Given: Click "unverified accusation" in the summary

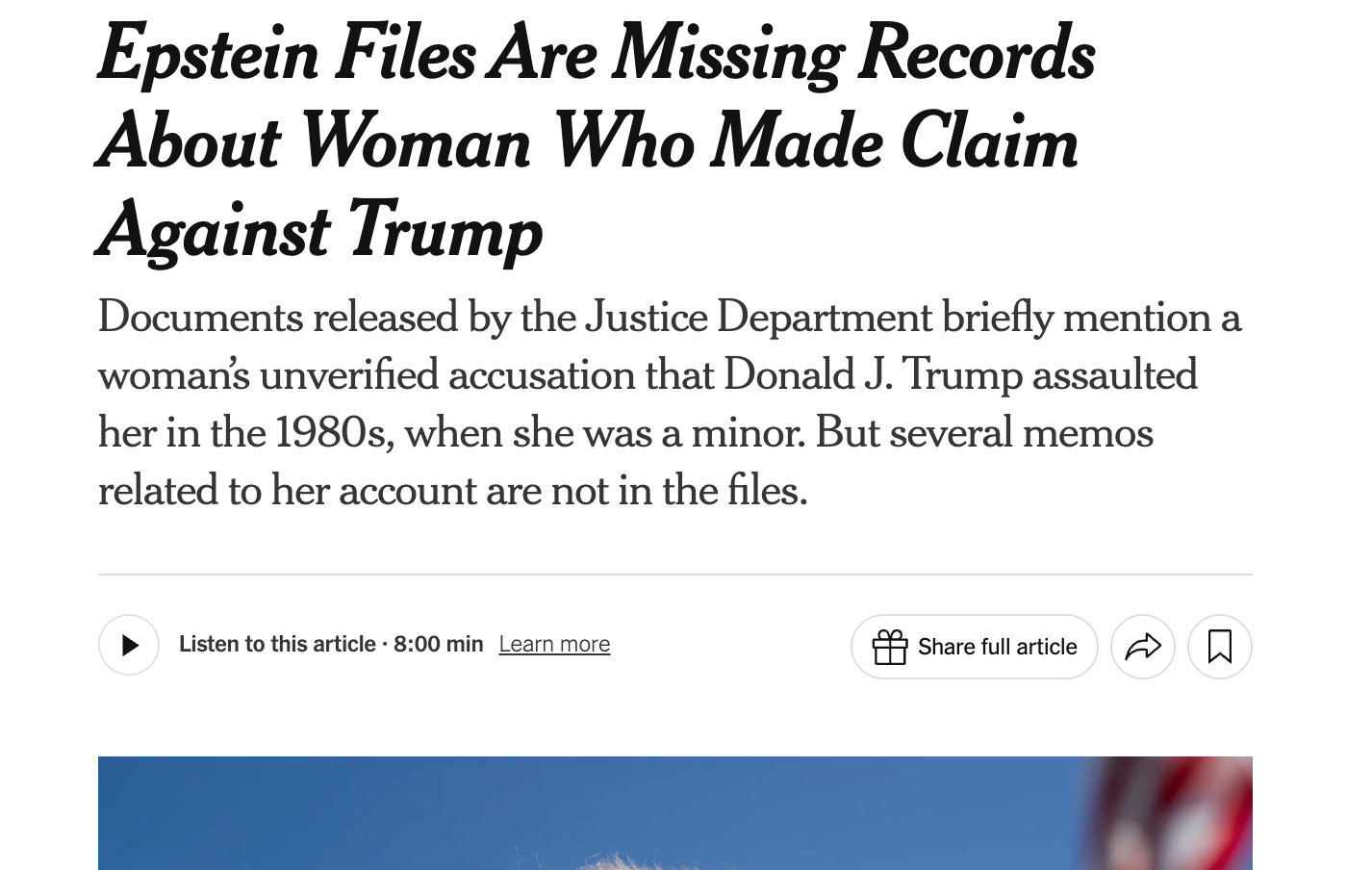Looking at the screenshot, I should tap(447, 375).
